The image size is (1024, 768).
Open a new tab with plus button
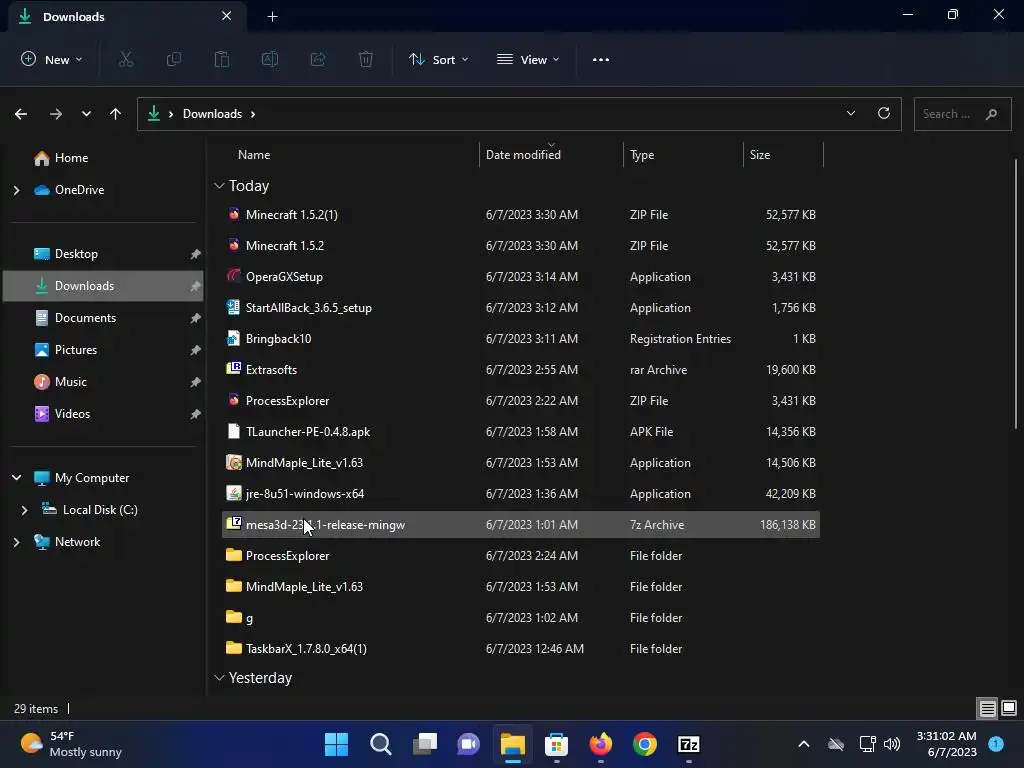[272, 17]
